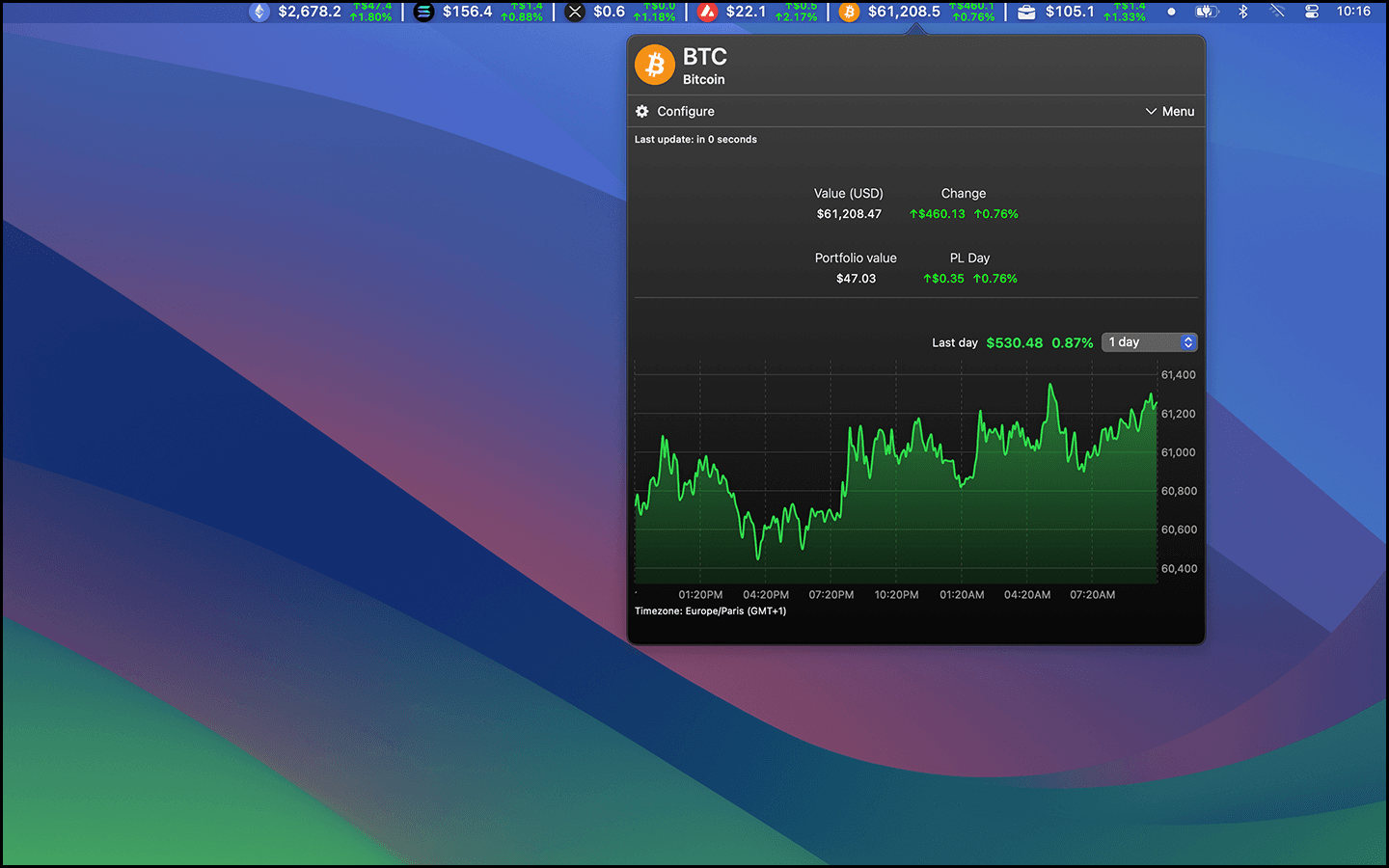
Task: Click the 01:20PM time axis label
Action: (x=700, y=595)
